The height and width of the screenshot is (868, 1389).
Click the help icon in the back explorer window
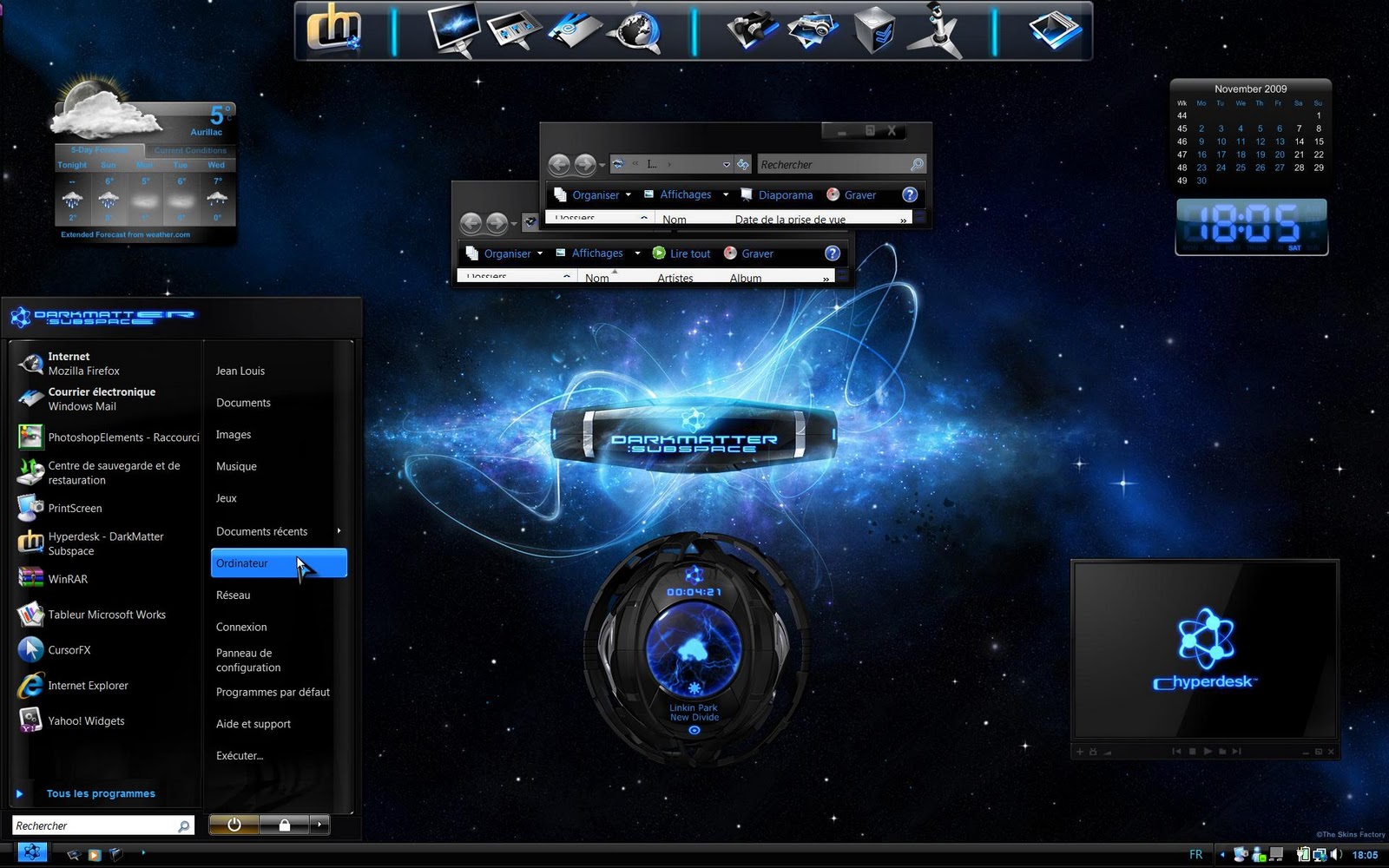pos(909,194)
